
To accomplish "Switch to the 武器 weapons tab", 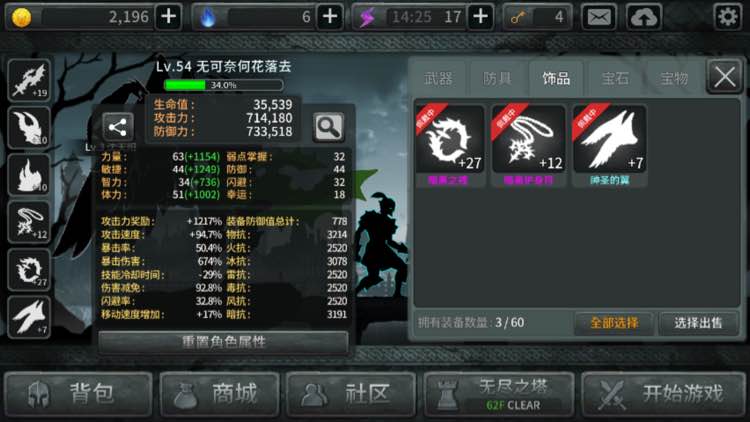I will pyautogui.click(x=438, y=78).
